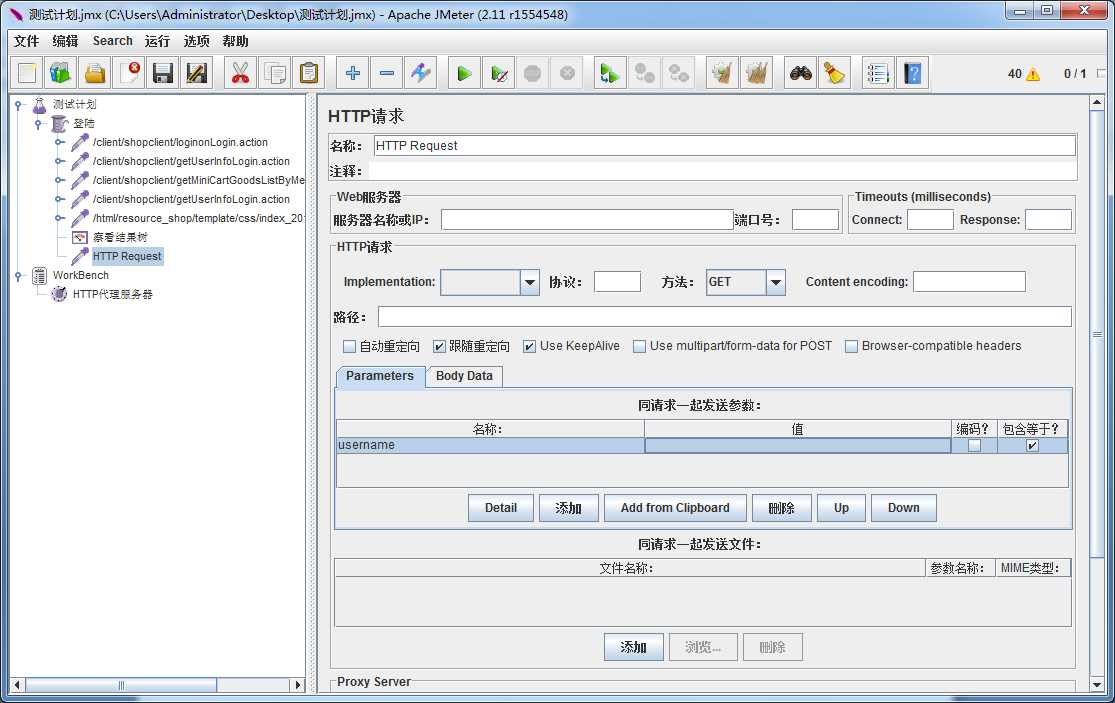
Task: Click the Clear broom icon
Action: 722,73
